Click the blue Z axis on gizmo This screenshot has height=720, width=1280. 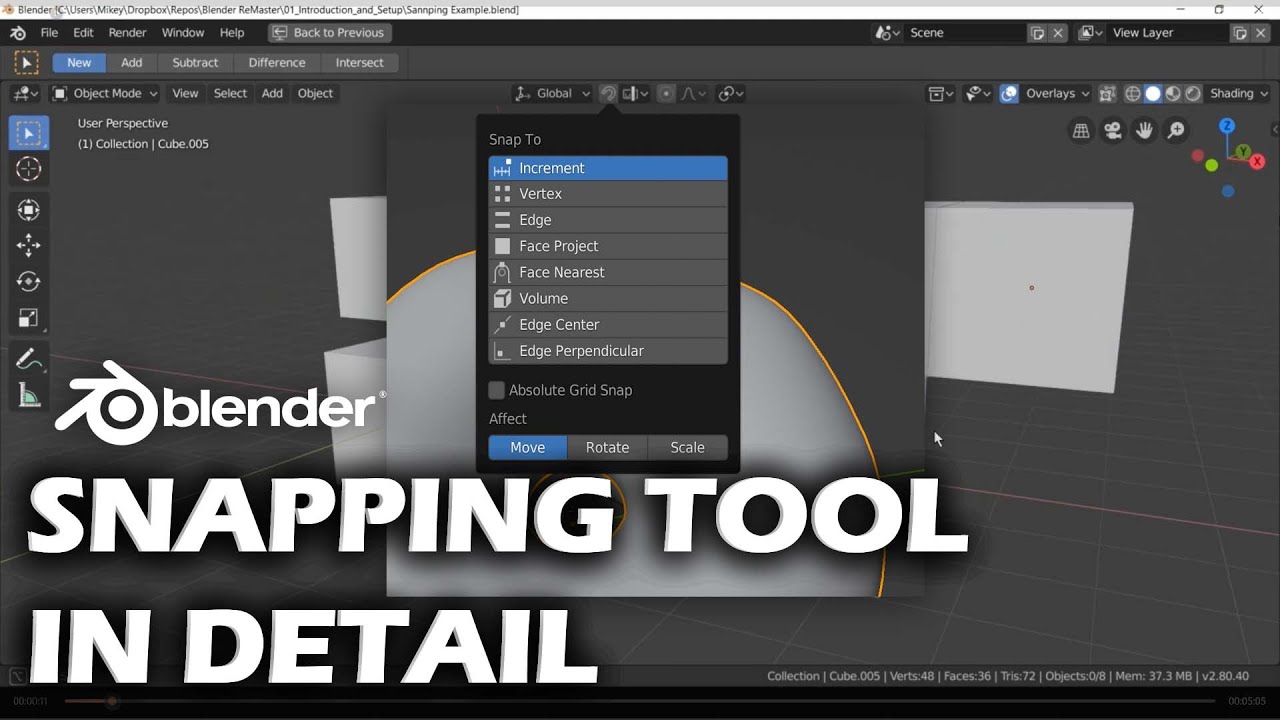point(1227,126)
